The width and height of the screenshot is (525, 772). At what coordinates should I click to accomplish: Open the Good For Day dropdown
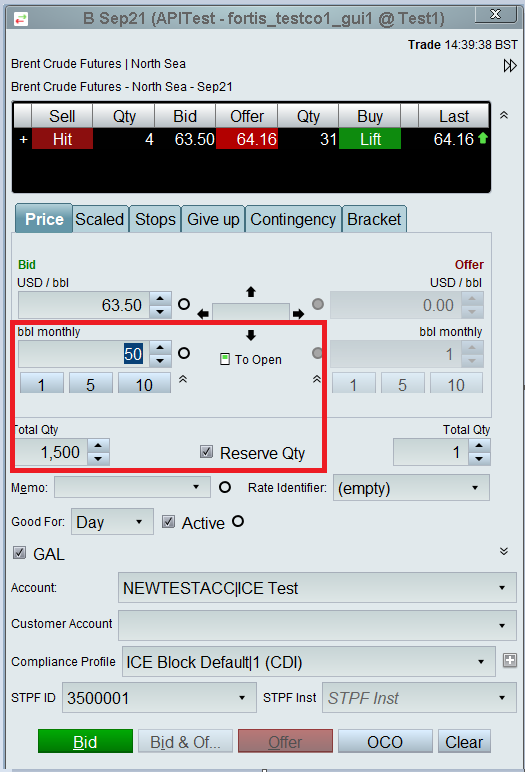pyautogui.click(x=112, y=522)
